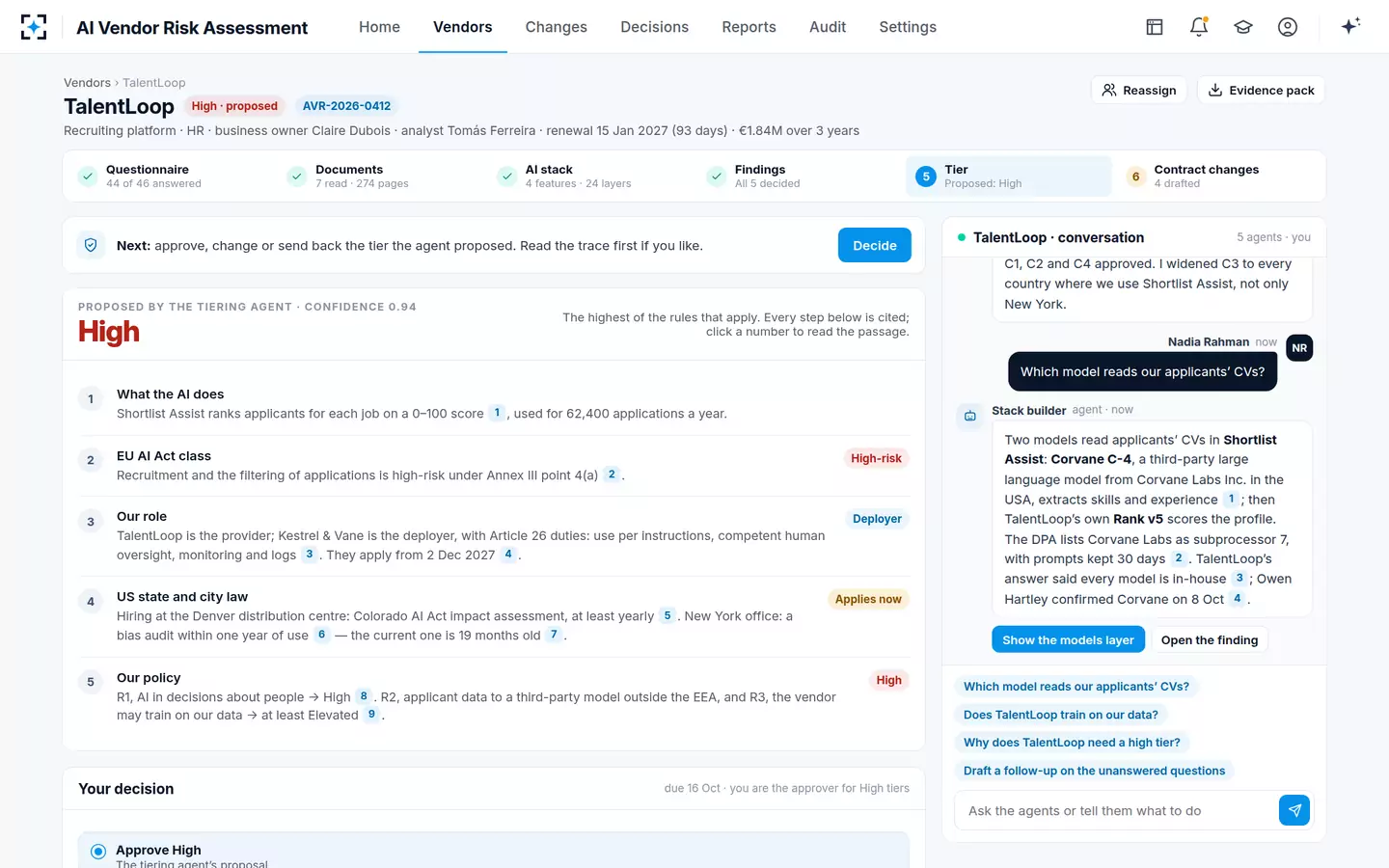Click the High · proposed badge
Screen dimensions: 1389x868
pos(234,106)
